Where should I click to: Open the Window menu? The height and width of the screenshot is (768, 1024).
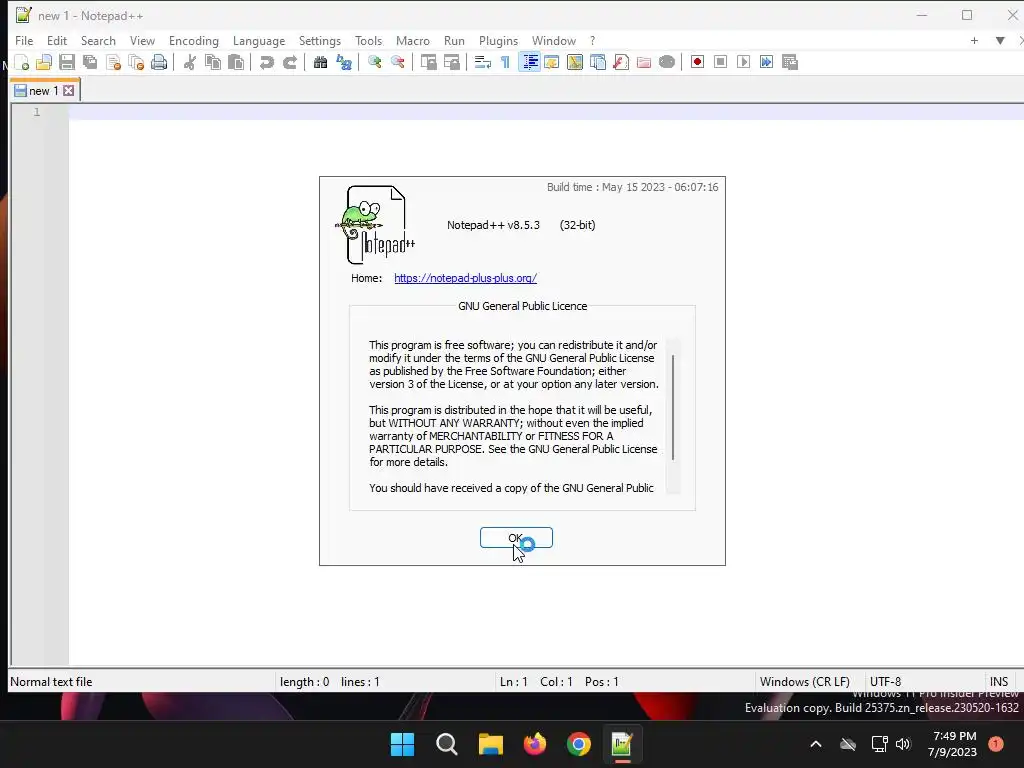tap(554, 40)
